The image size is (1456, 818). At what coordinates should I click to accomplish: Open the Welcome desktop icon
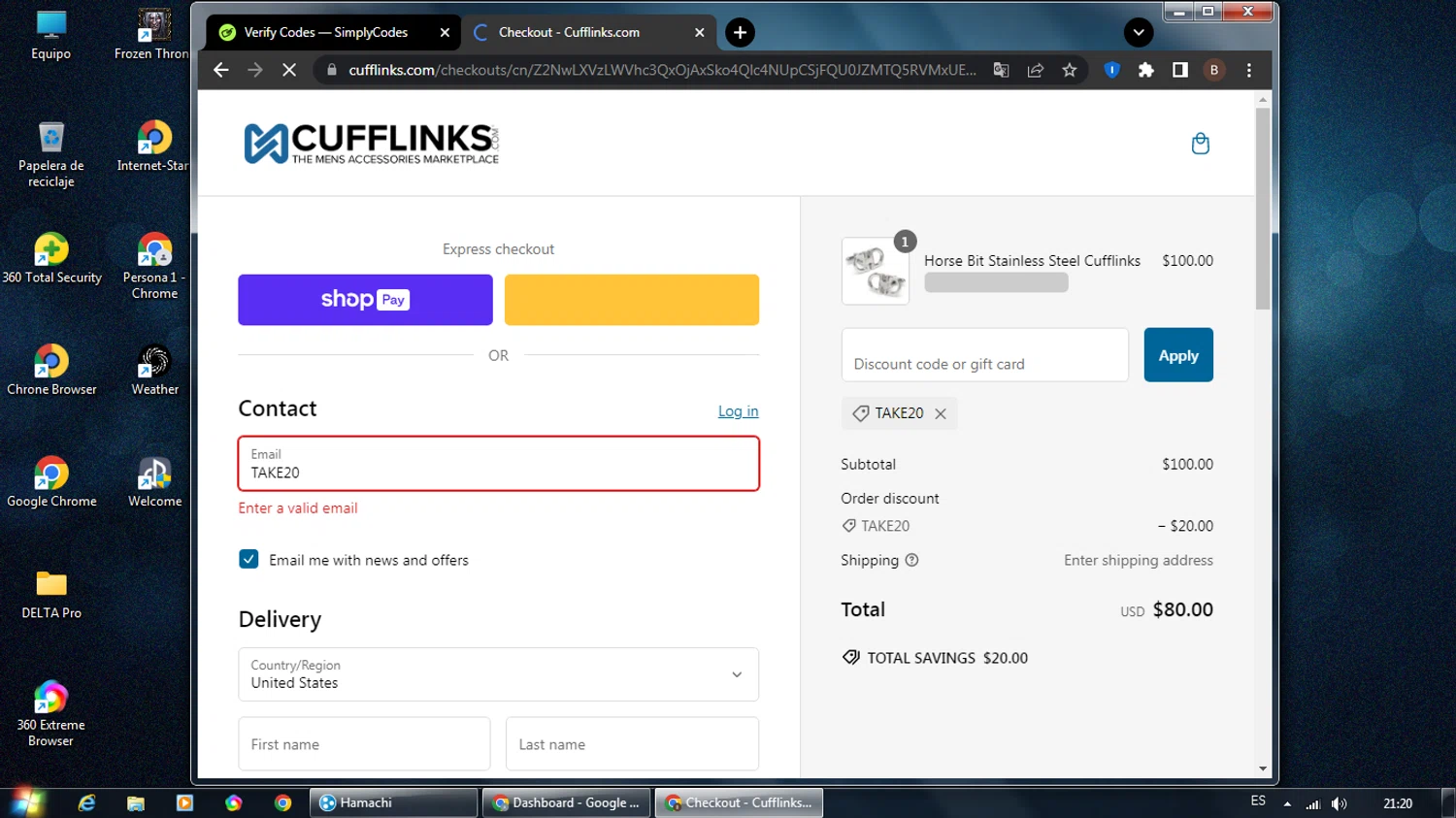(154, 481)
